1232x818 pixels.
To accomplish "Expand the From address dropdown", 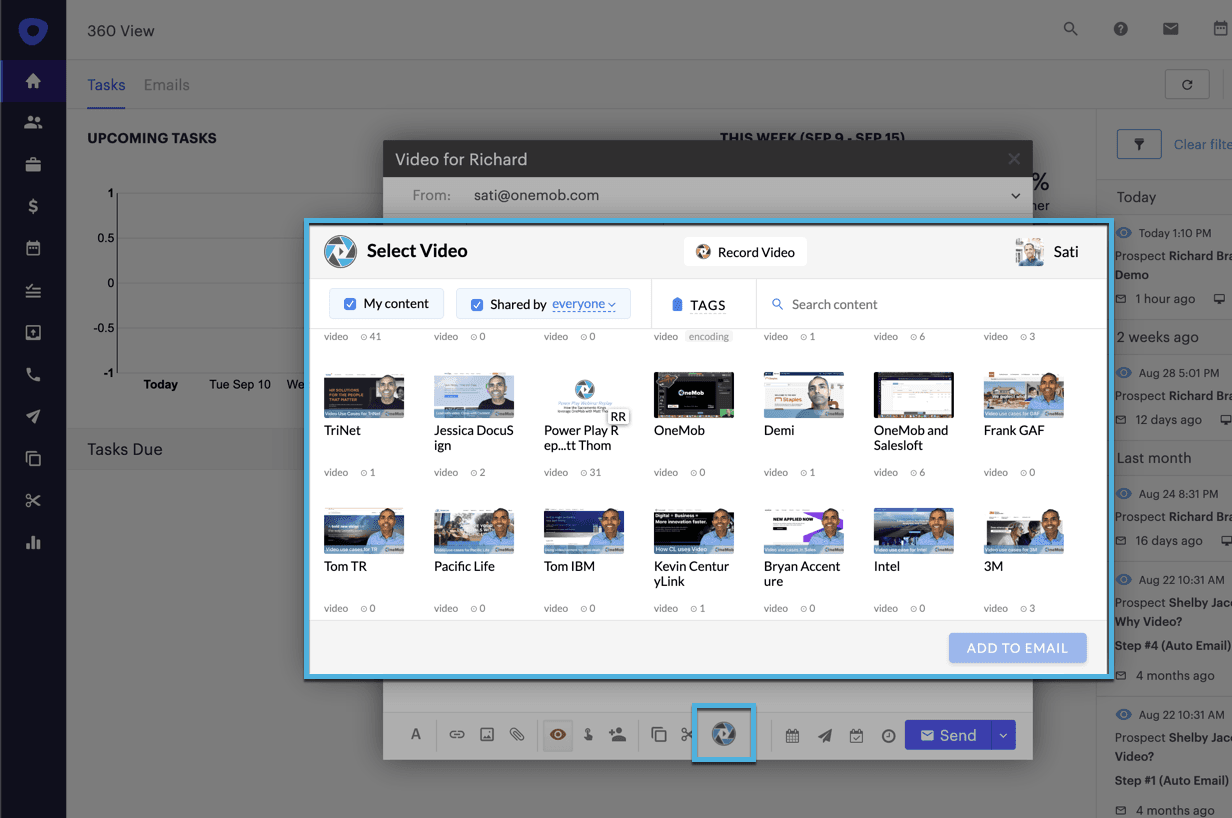I will pyautogui.click(x=1015, y=196).
